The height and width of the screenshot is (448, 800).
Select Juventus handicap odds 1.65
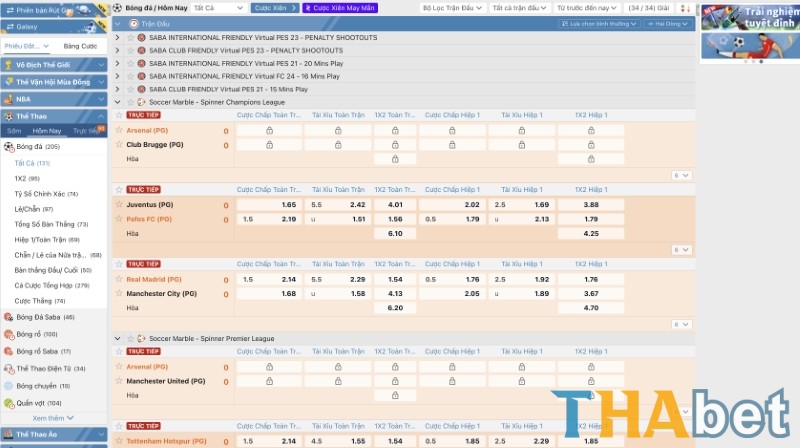tap(268, 205)
